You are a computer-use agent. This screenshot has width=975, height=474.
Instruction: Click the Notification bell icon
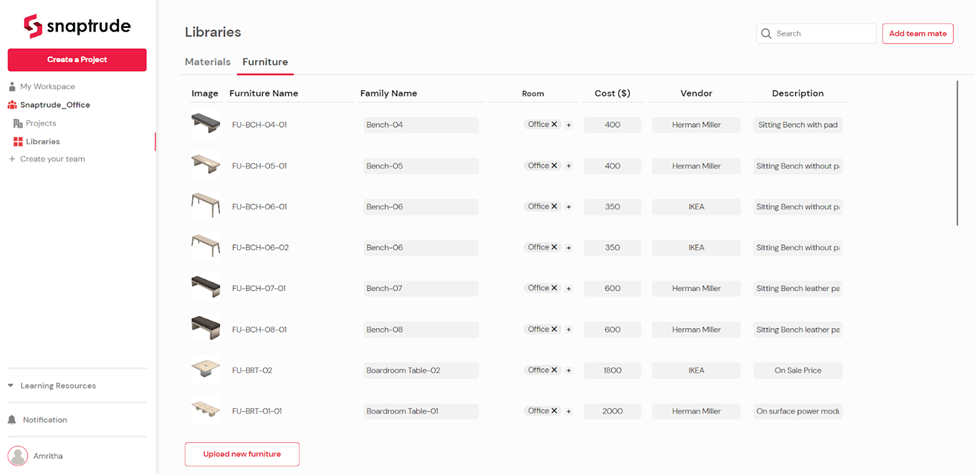[x=12, y=420]
